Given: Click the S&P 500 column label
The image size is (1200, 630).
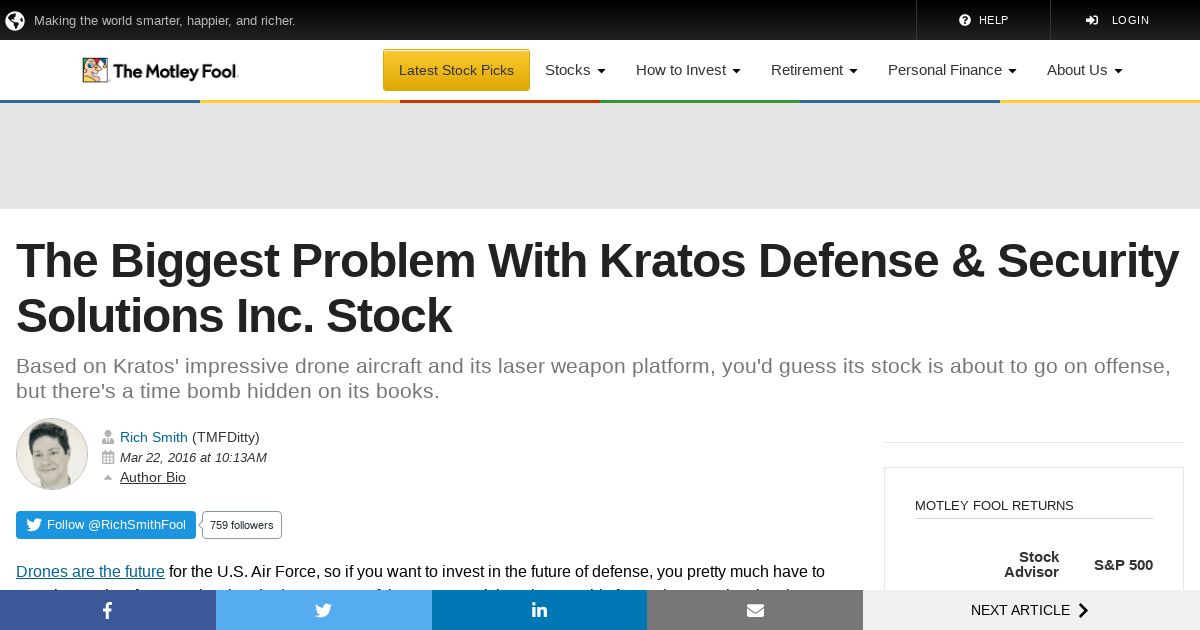Looking at the screenshot, I should tap(1123, 565).
